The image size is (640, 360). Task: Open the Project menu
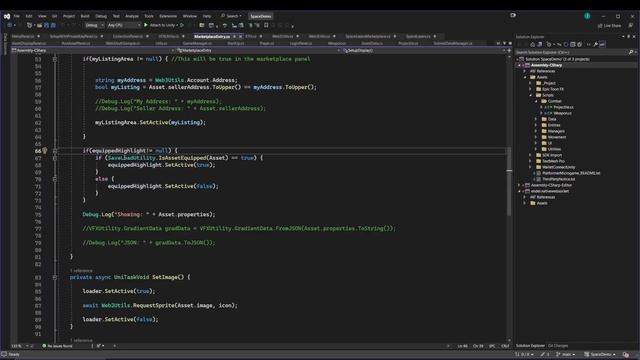69,16
